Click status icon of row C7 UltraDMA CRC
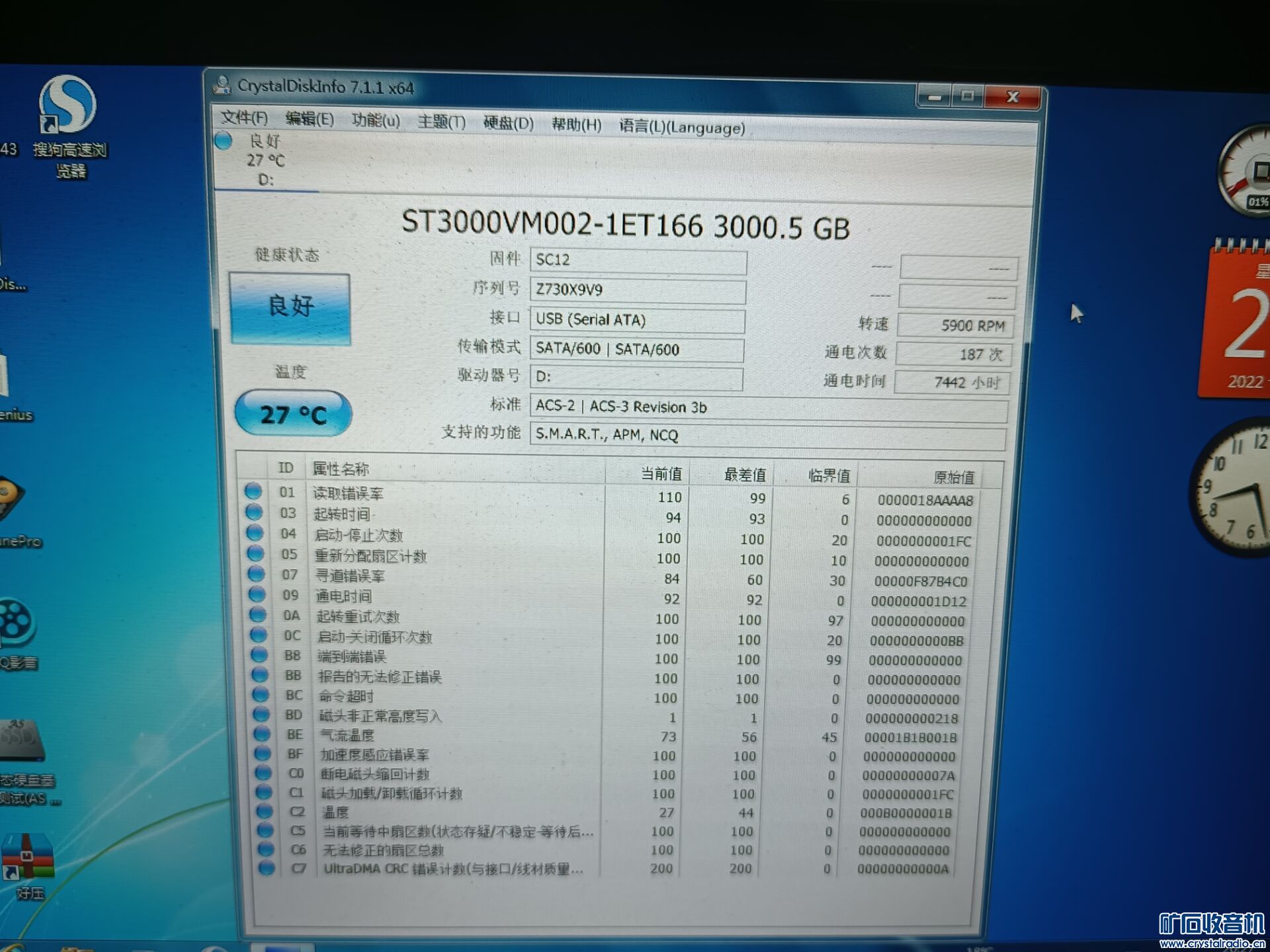1270x952 pixels. pos(267,867)
